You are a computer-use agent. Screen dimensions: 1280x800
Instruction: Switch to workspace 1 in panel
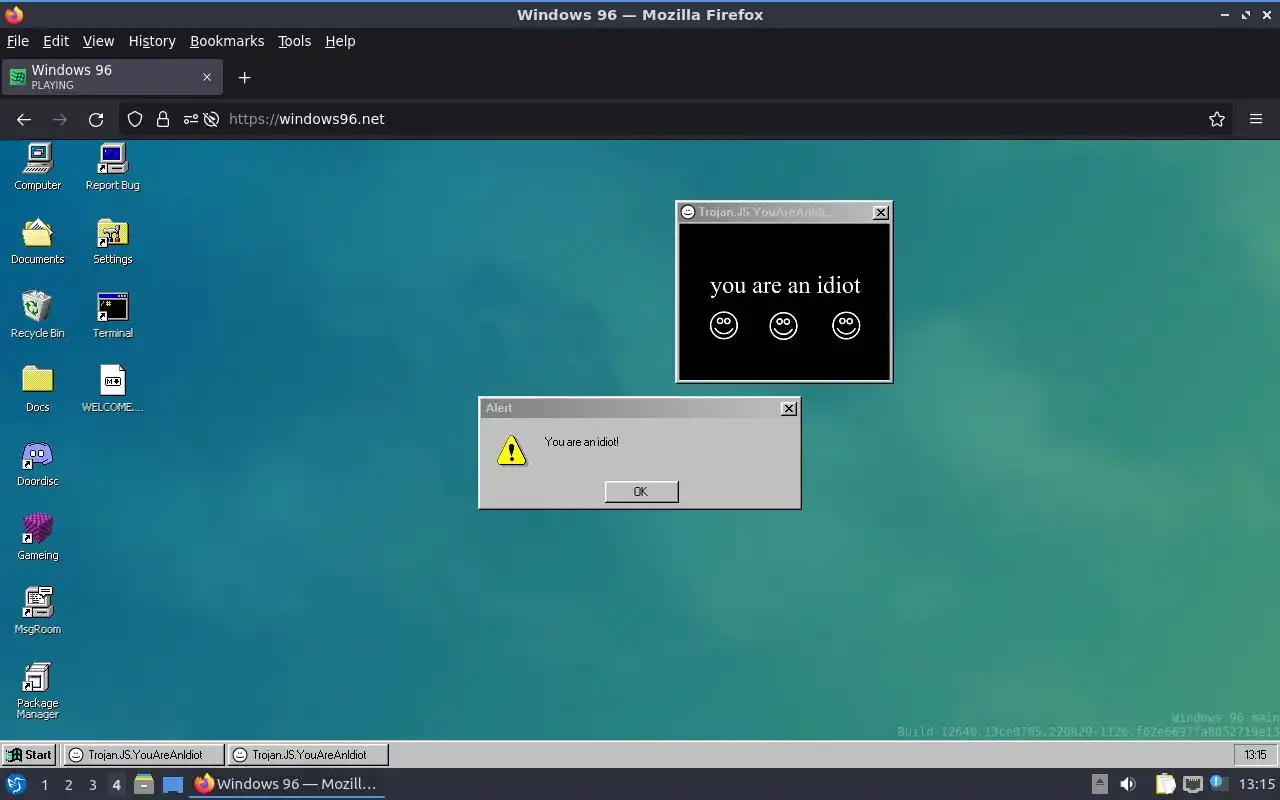pos(44,785)
